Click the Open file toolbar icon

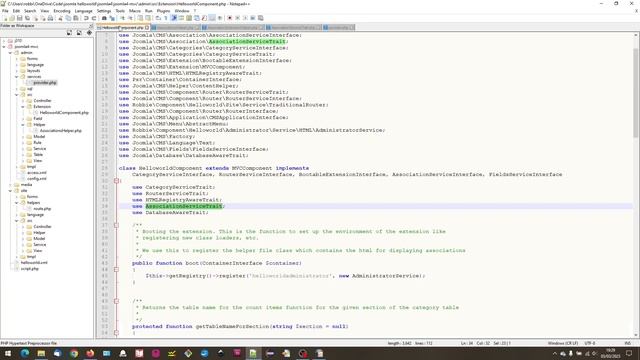coord(12,18)
